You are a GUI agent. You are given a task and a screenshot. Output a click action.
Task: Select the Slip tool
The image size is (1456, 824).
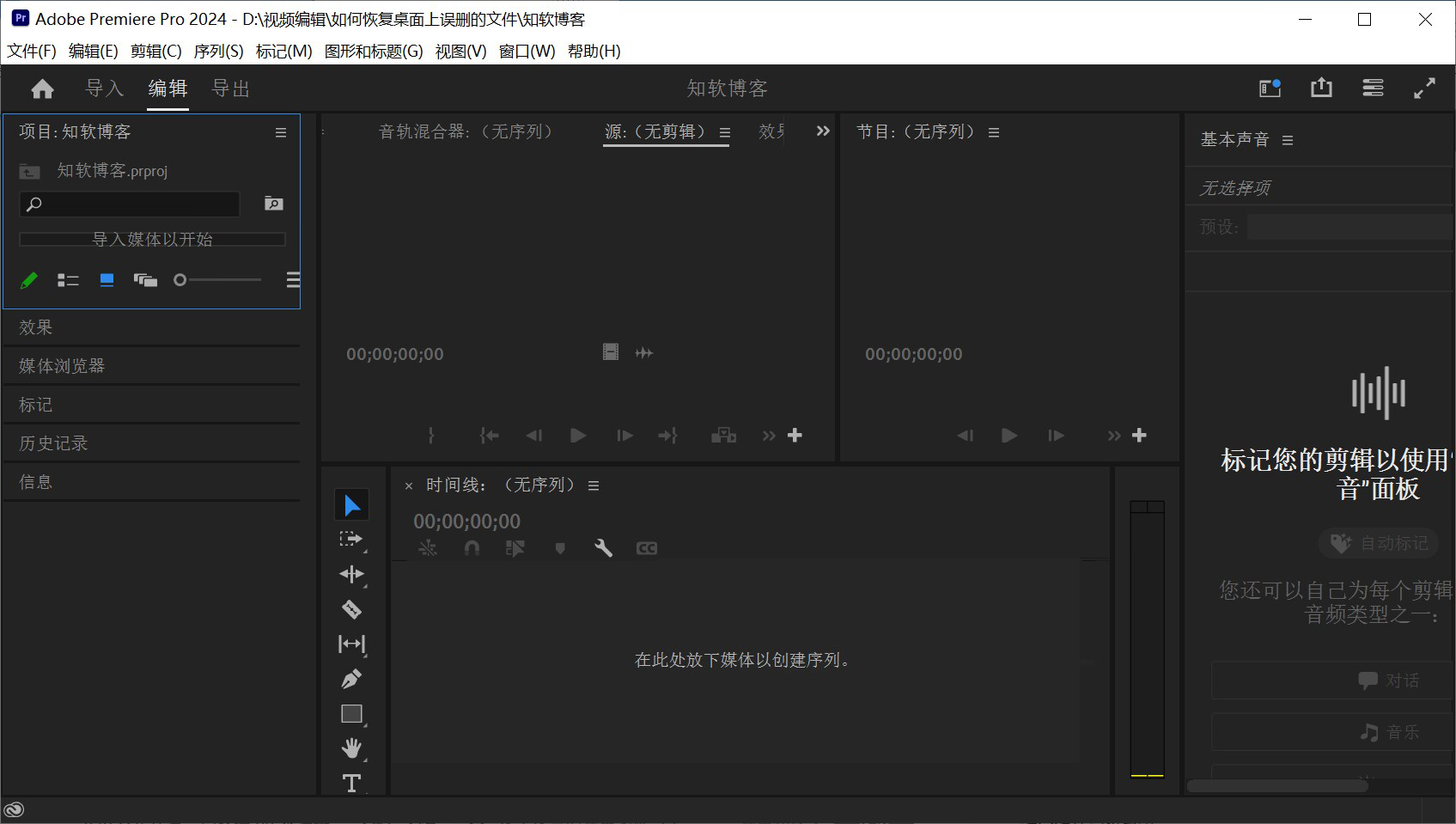(x=351, y=644)
